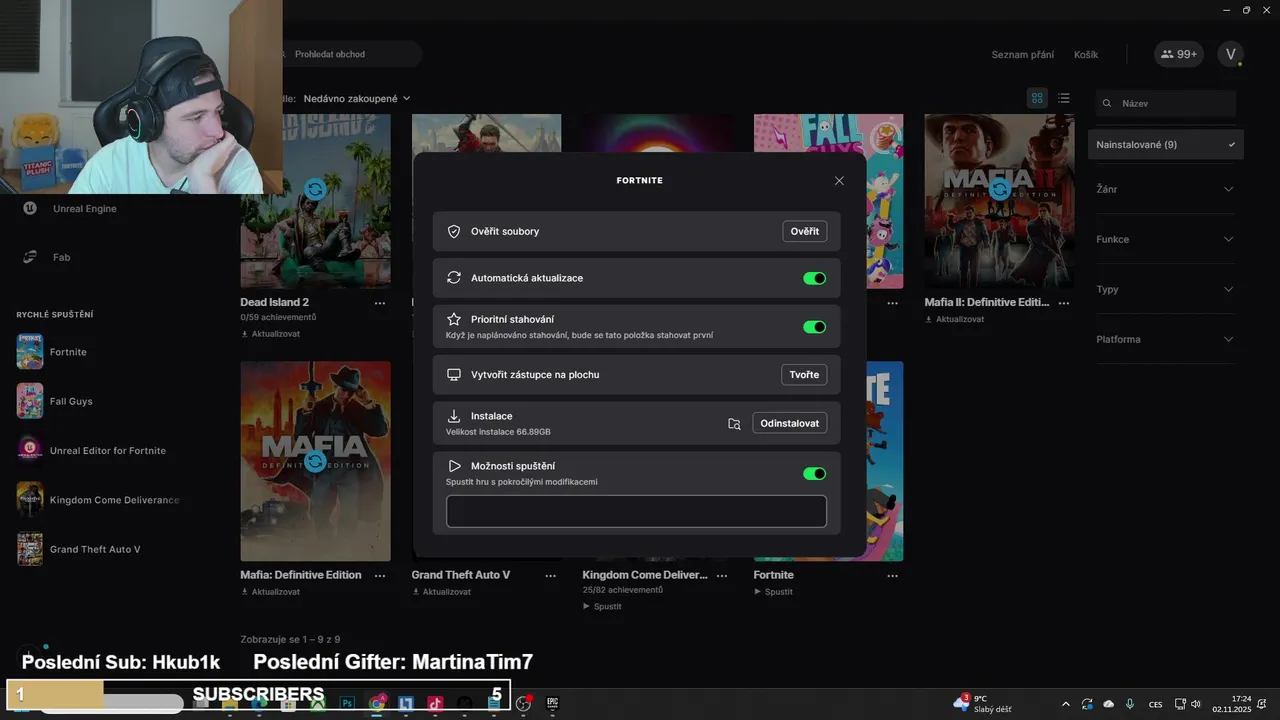
Task: Click the Prohledat obchod search field
Action: pos(345,54)
